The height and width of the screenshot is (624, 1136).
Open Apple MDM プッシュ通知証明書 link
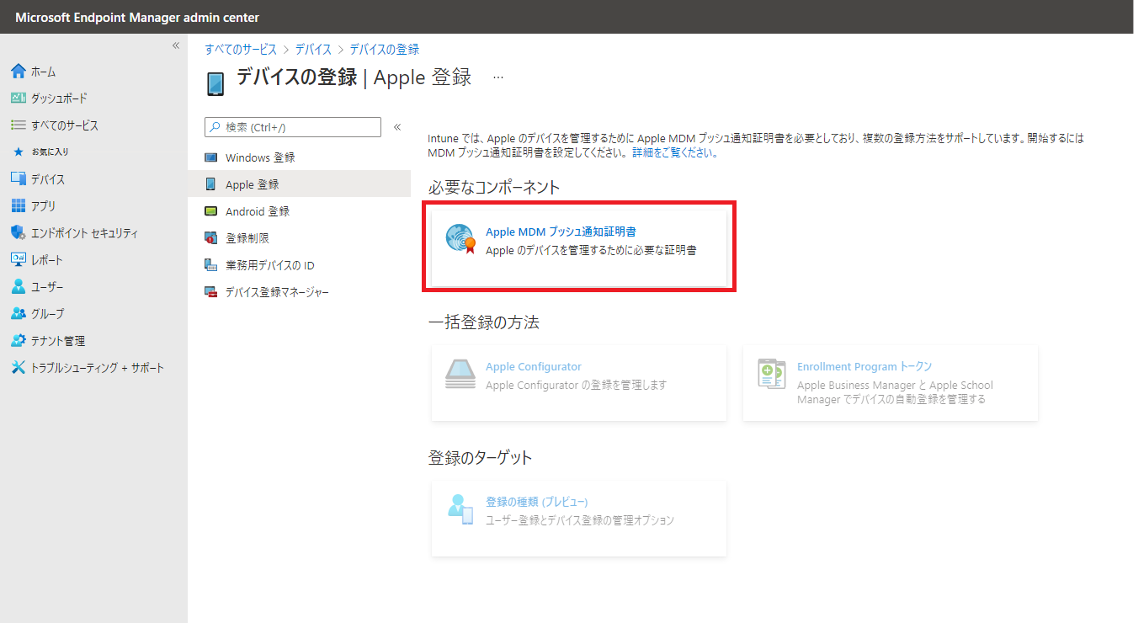point(561,232)
